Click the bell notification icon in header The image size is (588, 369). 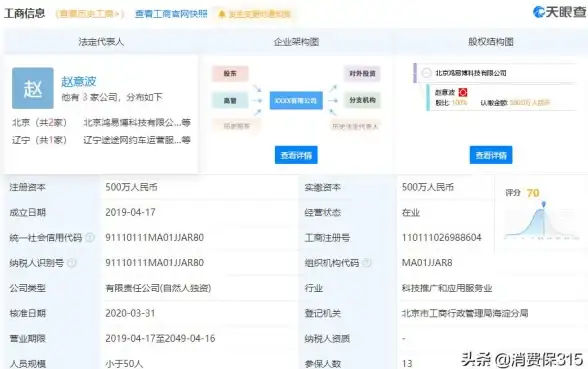pyautogui.click(x=222, y=14)
